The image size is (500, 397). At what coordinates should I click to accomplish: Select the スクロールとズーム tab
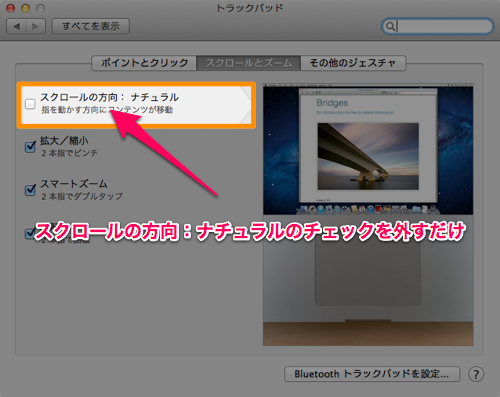pos(249,63)
